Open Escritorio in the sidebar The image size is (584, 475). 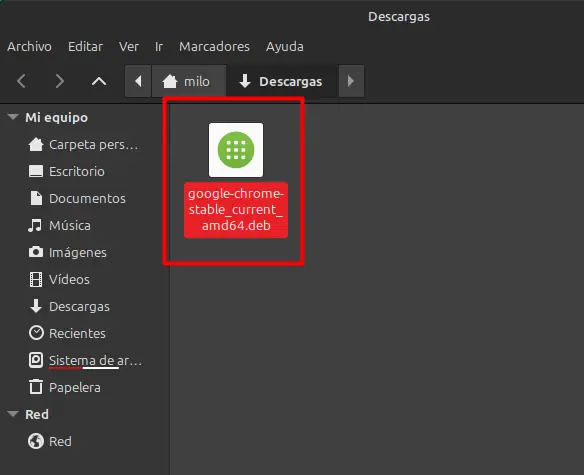(x=77, y=171)
